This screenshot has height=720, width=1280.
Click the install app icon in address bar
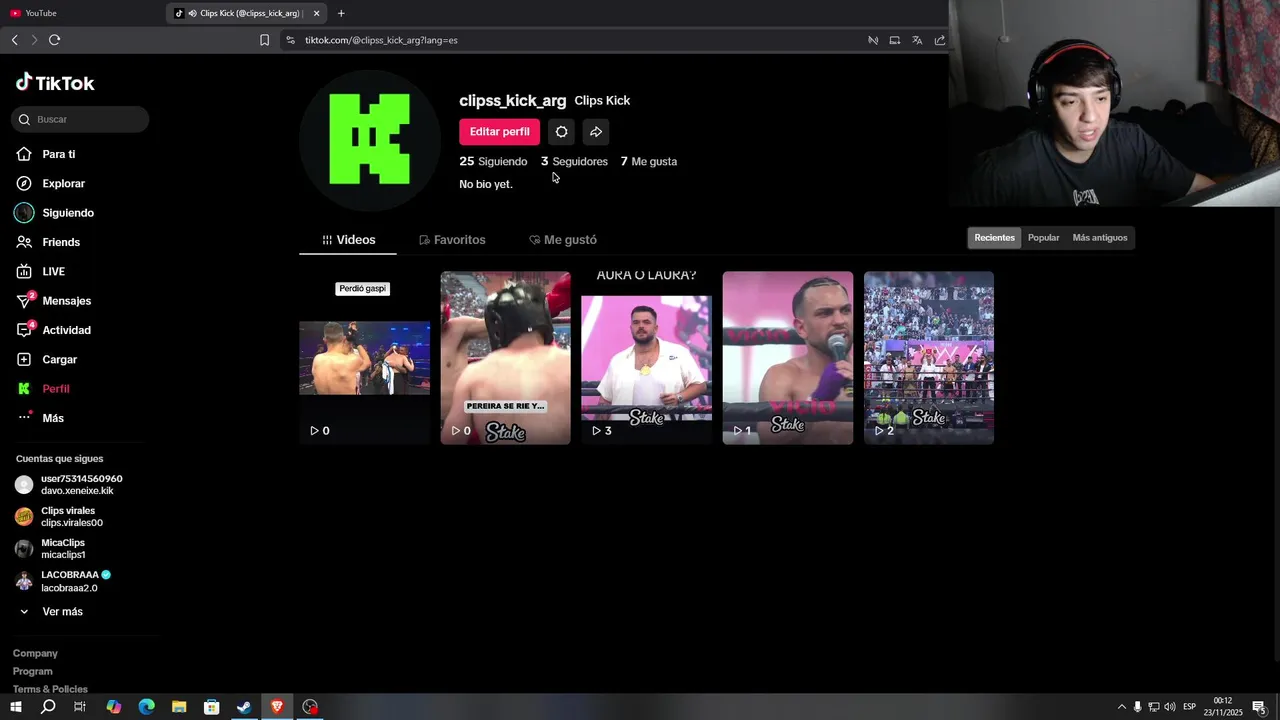[x=895, y=40]
